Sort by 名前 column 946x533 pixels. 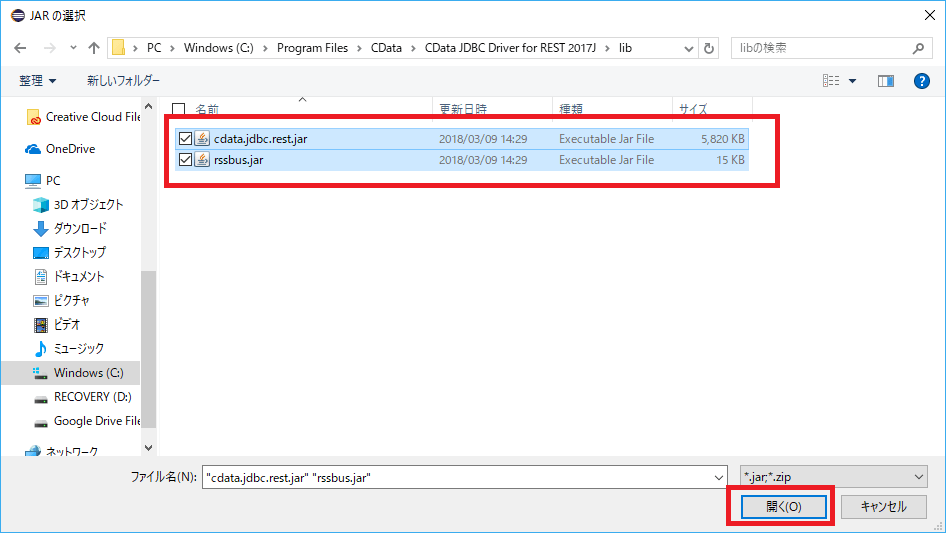click(206, 109)
